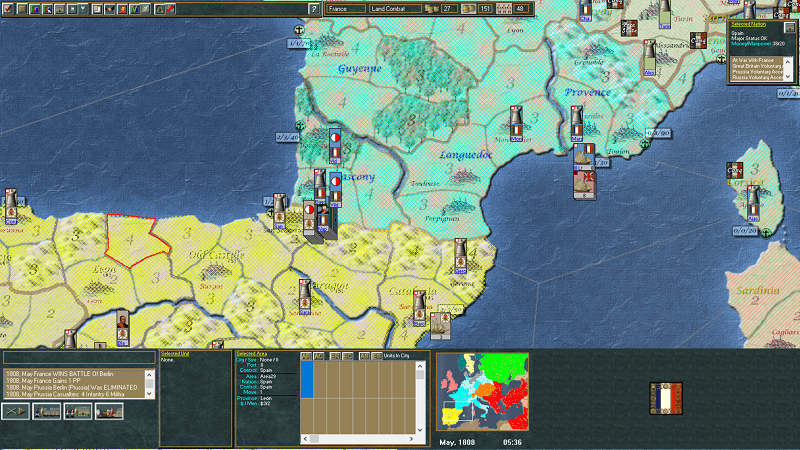The width and height of the screenshot is (800, 450).
Task: Open the bar chart statistics icon
Action: click(35, 9)
